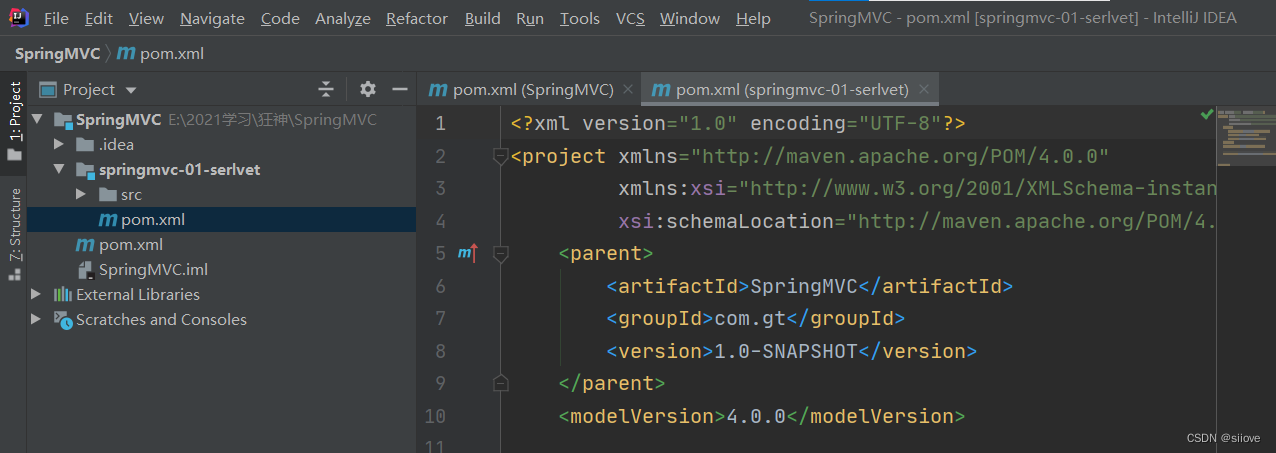Open the Analyze menu
Image resolution: width=1276 pixels, height=453 pixels.
[x=343, y=18]
